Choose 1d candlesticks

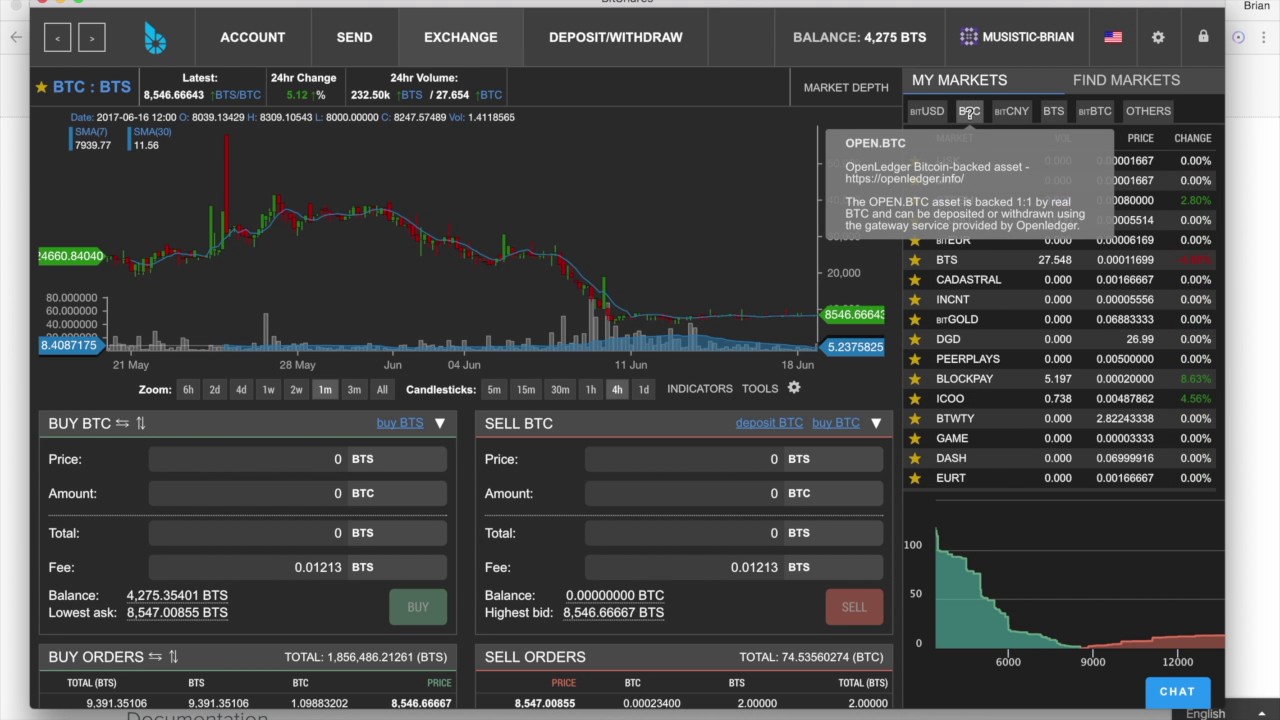coord(643,390)
